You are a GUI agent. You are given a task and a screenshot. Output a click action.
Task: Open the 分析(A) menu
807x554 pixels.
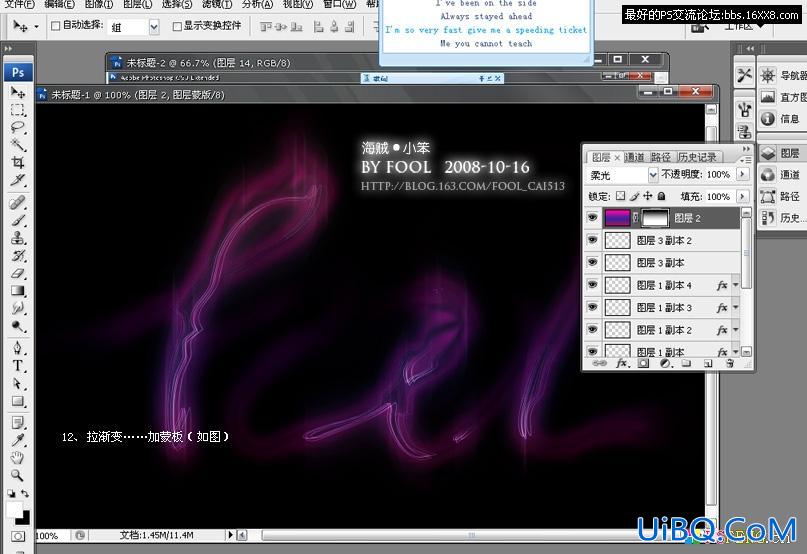(257, 4)
